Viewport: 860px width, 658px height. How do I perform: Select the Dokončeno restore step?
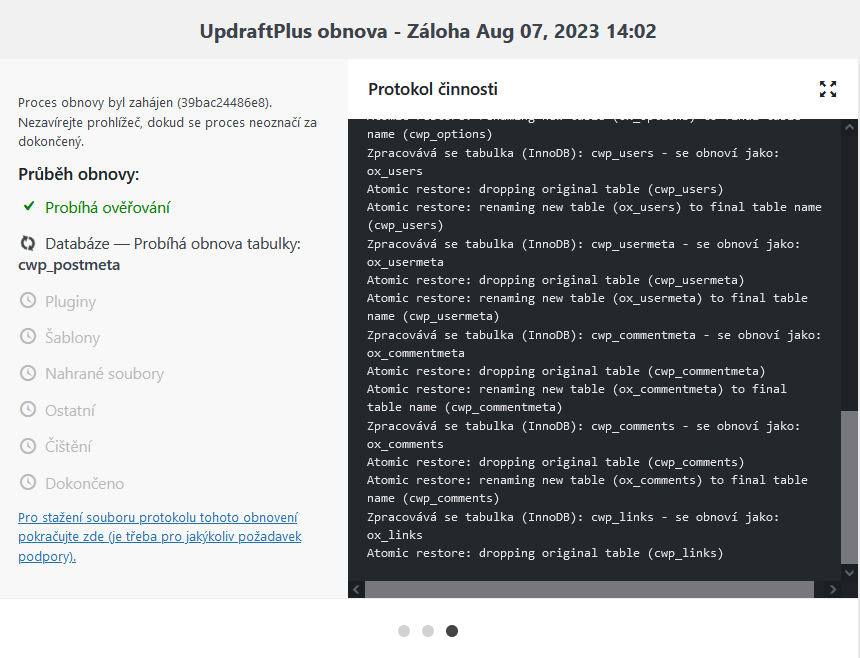click(84, 484)
